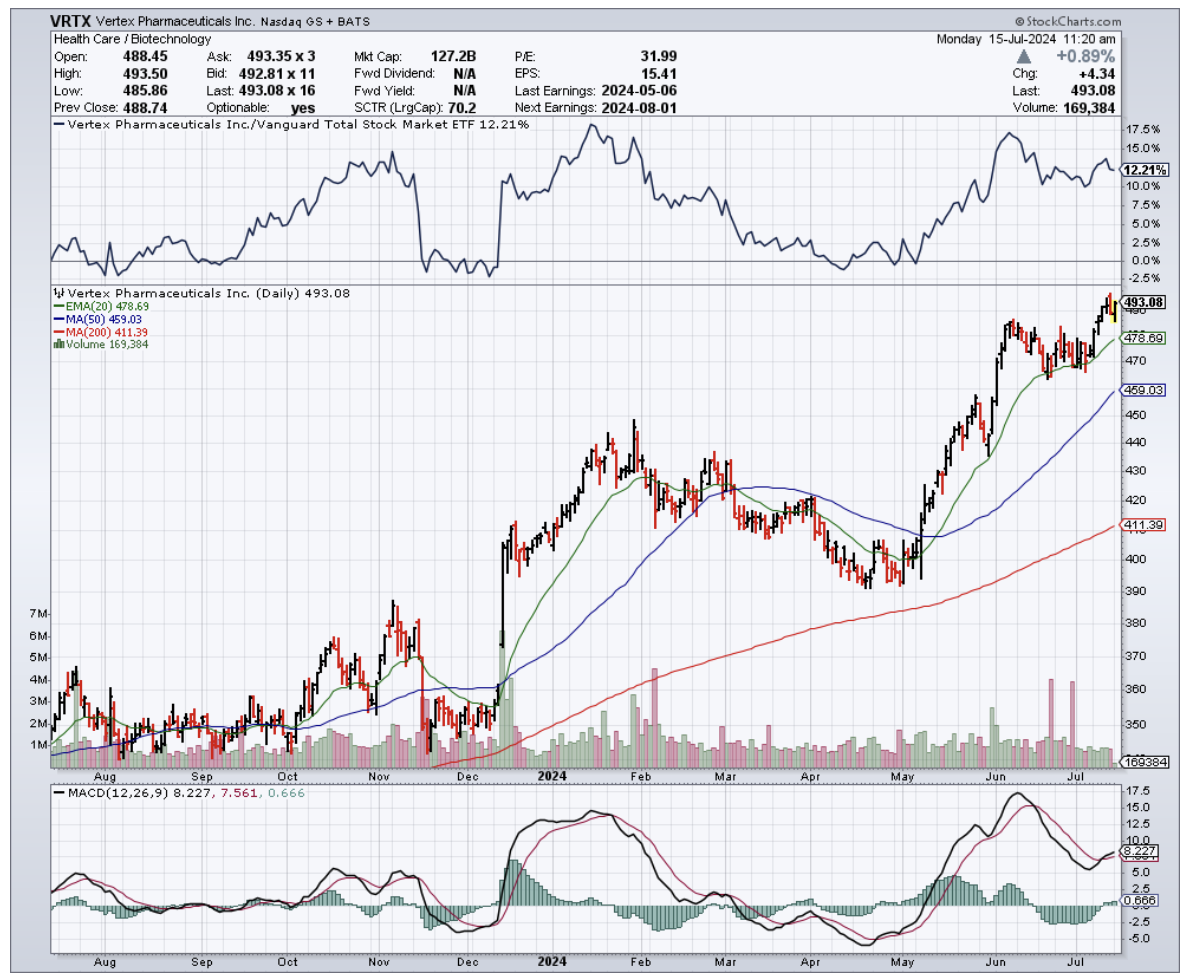Click the 8.227 MACD value tag on axis

pyautogui.click(x=1141, y=852)
